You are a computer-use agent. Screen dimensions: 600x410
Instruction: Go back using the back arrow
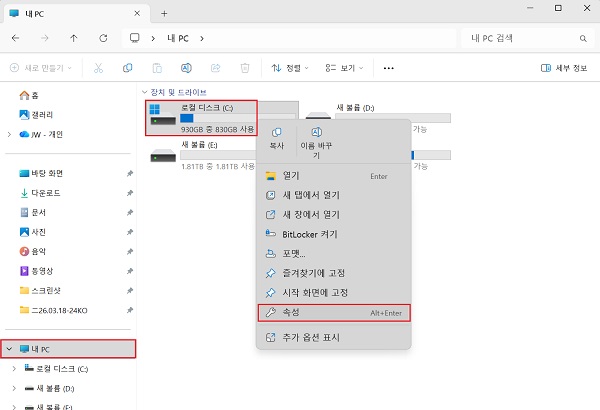point(15,38)
